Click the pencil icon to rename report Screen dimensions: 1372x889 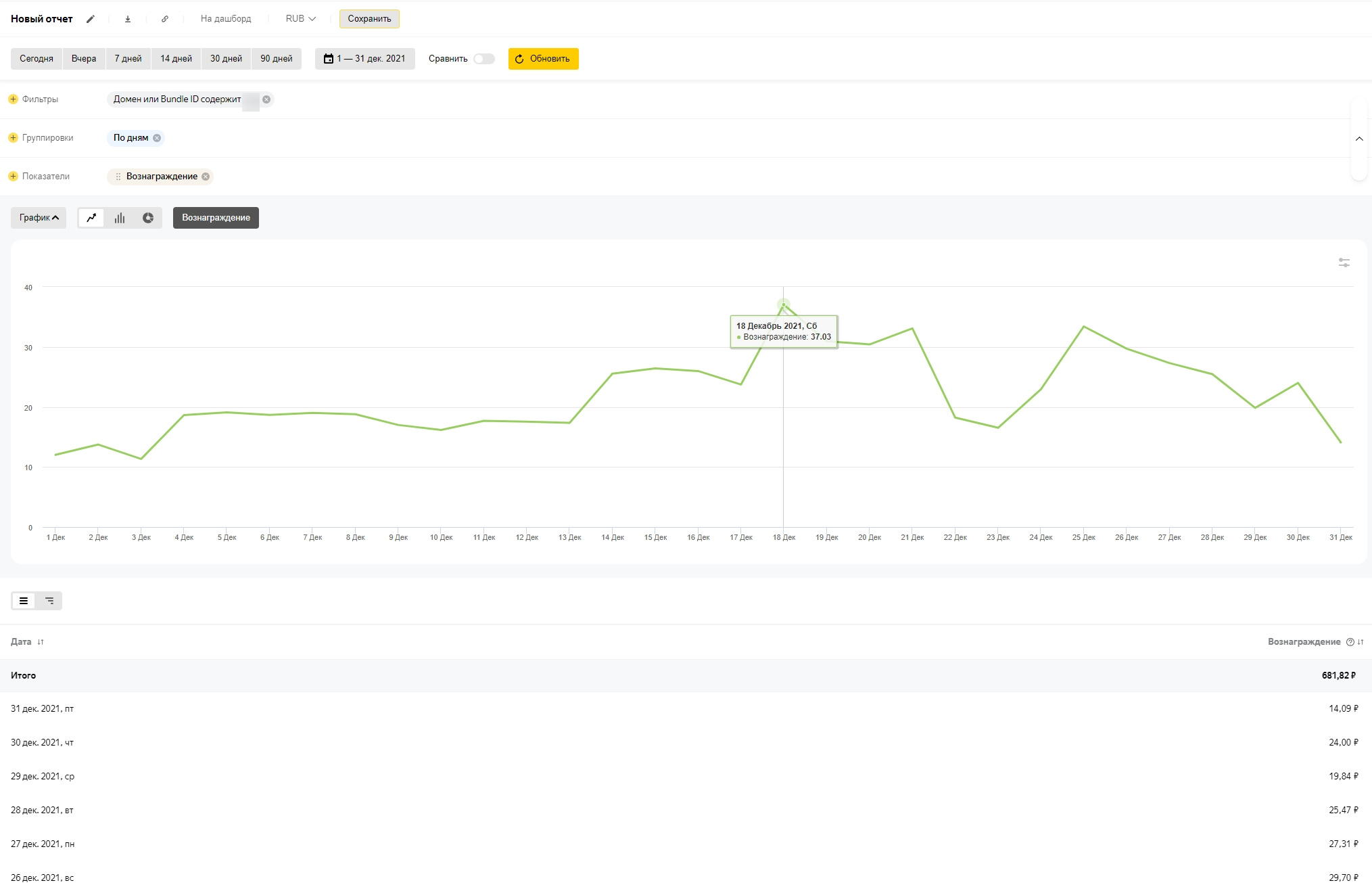(91, 19)
